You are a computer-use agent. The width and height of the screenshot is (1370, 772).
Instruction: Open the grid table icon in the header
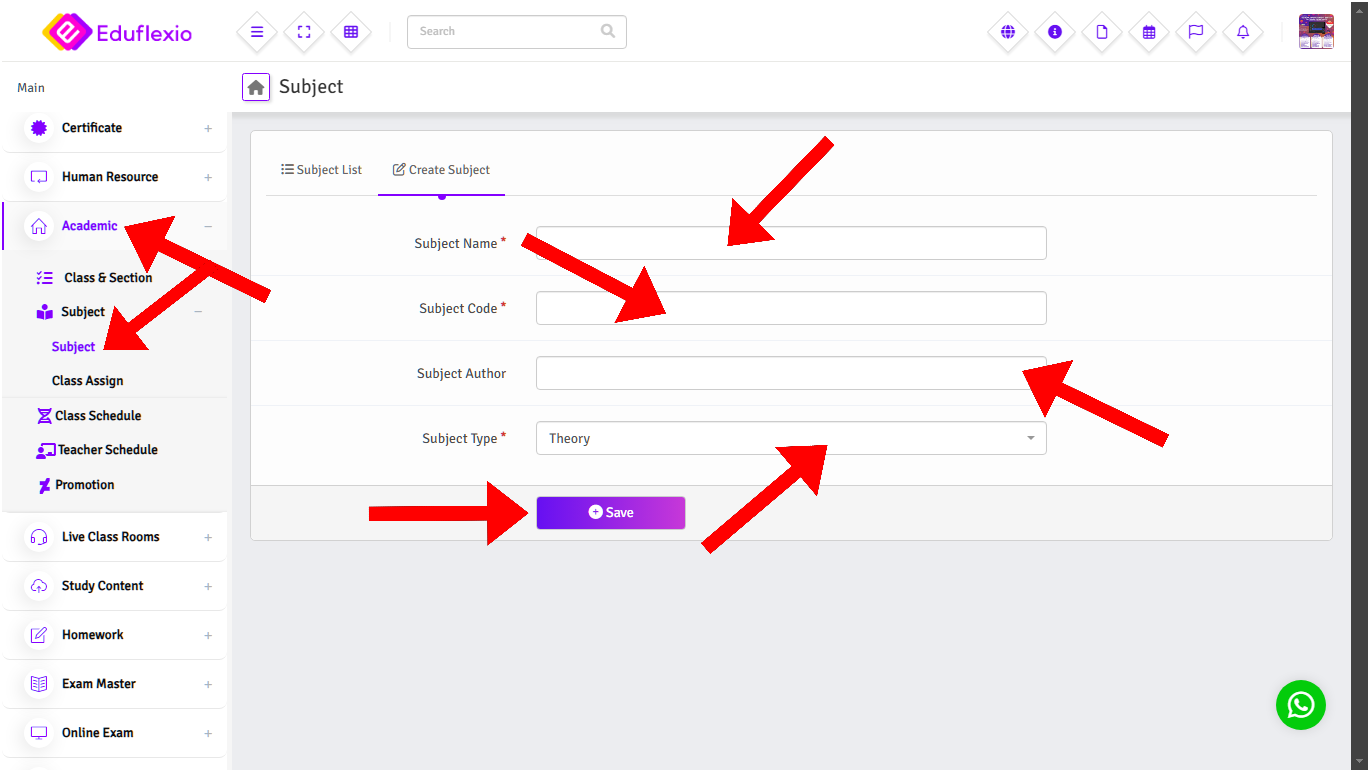point(351,32)
